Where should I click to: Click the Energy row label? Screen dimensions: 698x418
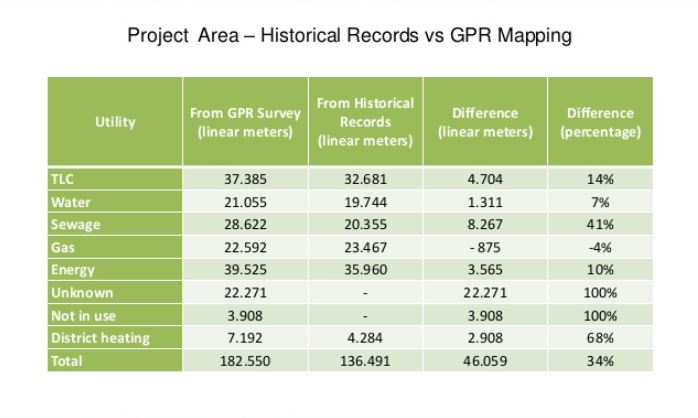pos(72,270)
